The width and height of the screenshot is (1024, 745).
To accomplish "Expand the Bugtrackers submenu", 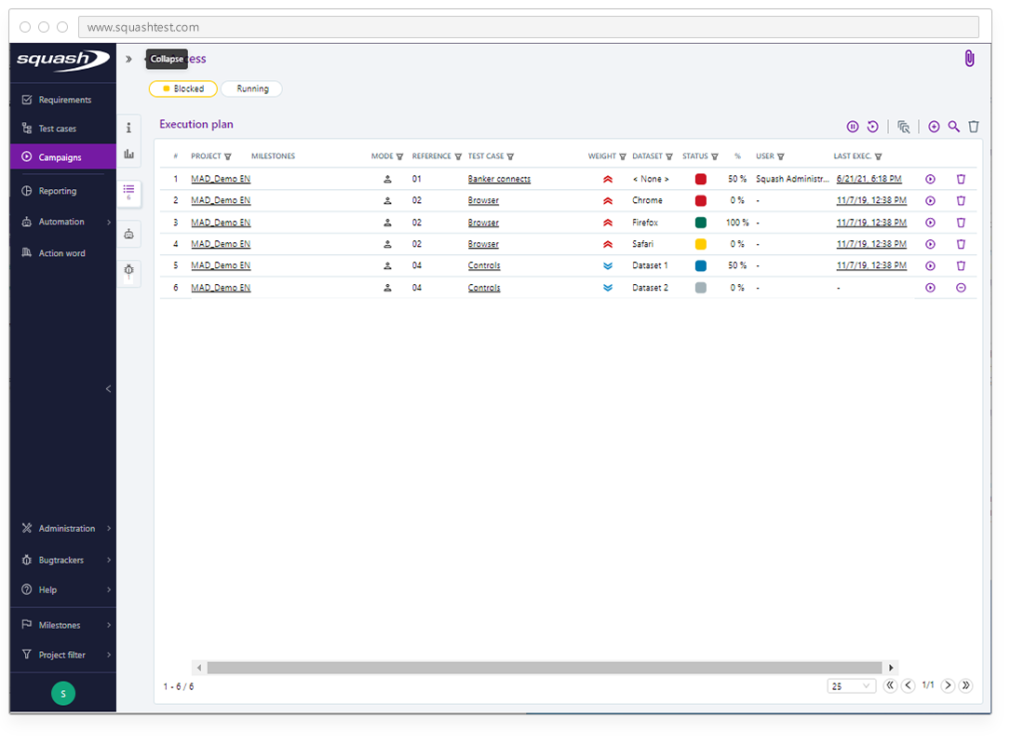I will (x=108, y=560).
